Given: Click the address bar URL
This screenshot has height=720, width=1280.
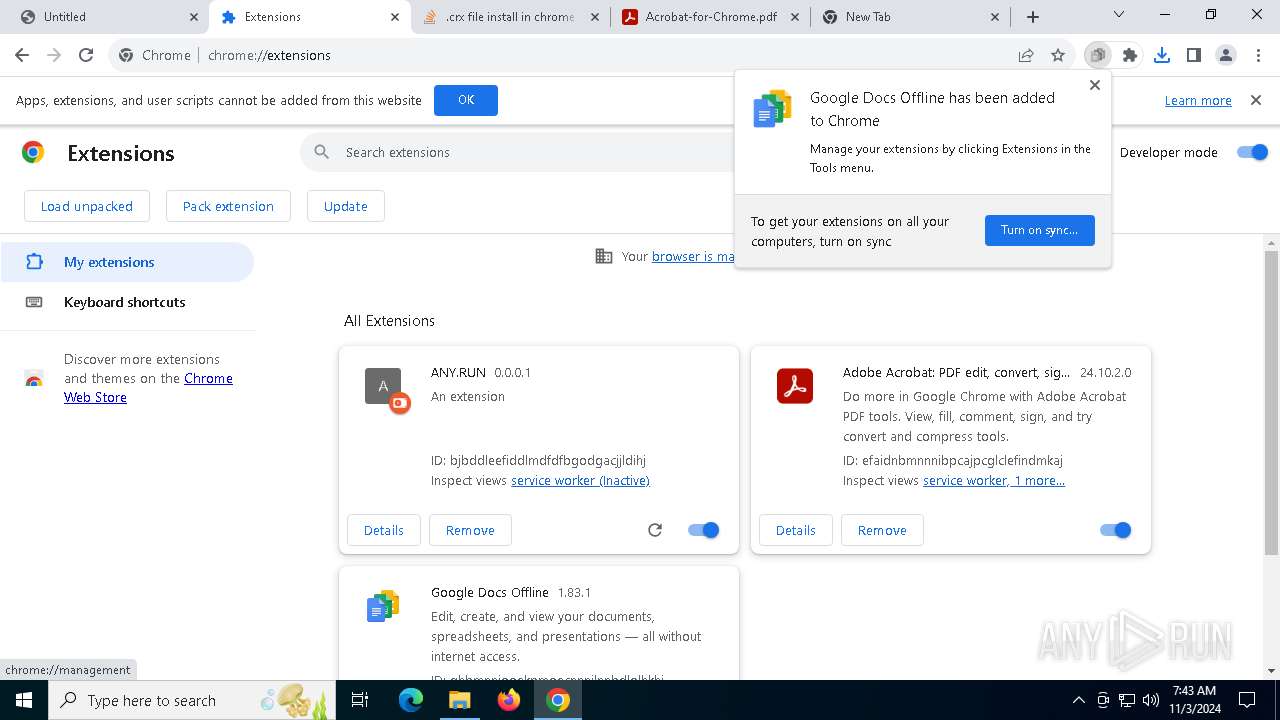Looking at the screenshot, I should point(269,55).
